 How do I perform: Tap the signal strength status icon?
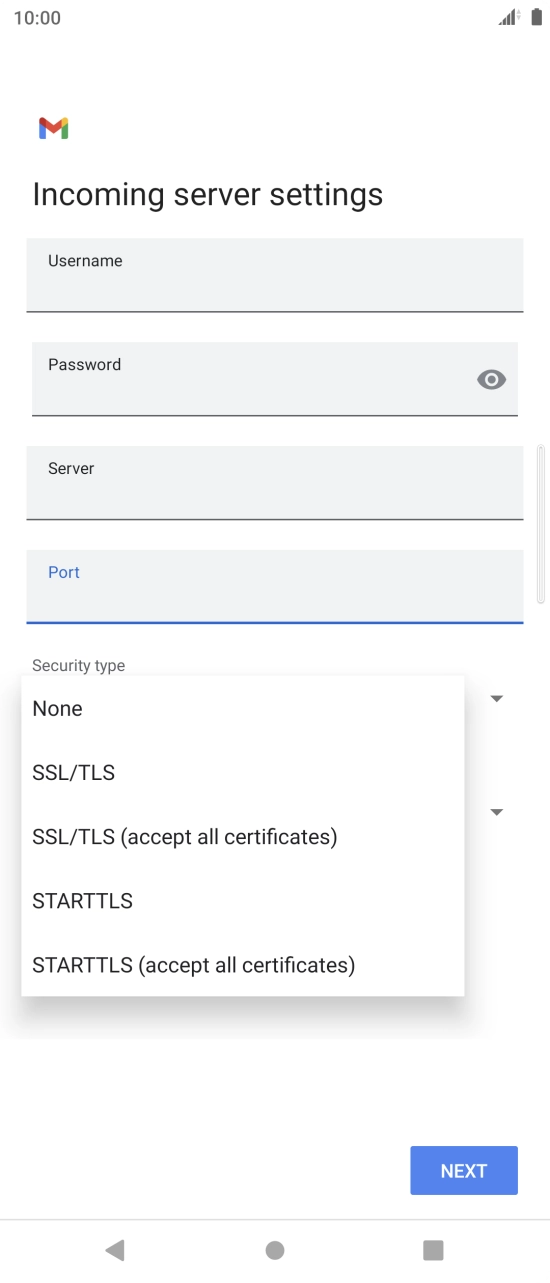point(509,17)
